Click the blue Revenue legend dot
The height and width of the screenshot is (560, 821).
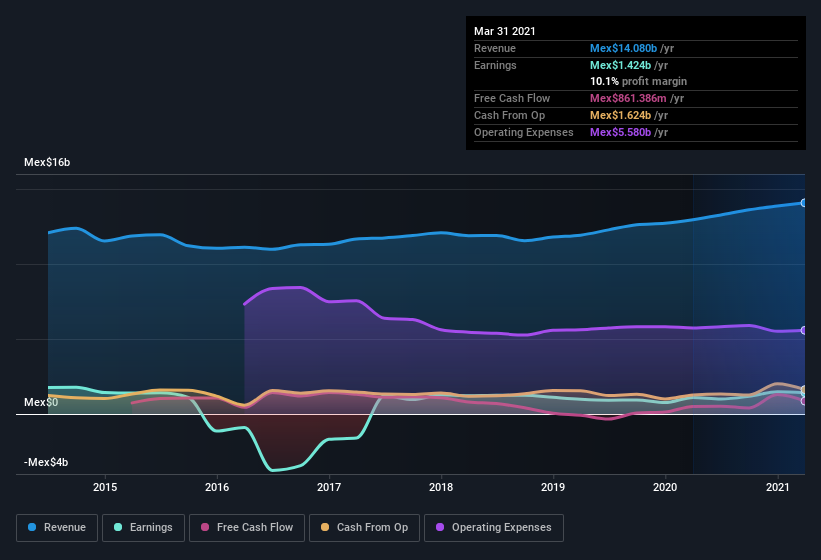coord(33,527)
